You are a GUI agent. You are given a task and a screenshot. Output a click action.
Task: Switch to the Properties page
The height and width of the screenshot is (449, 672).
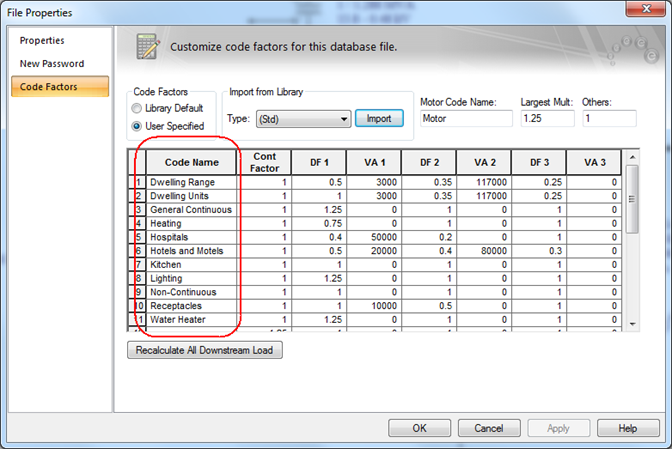[42, 41]
